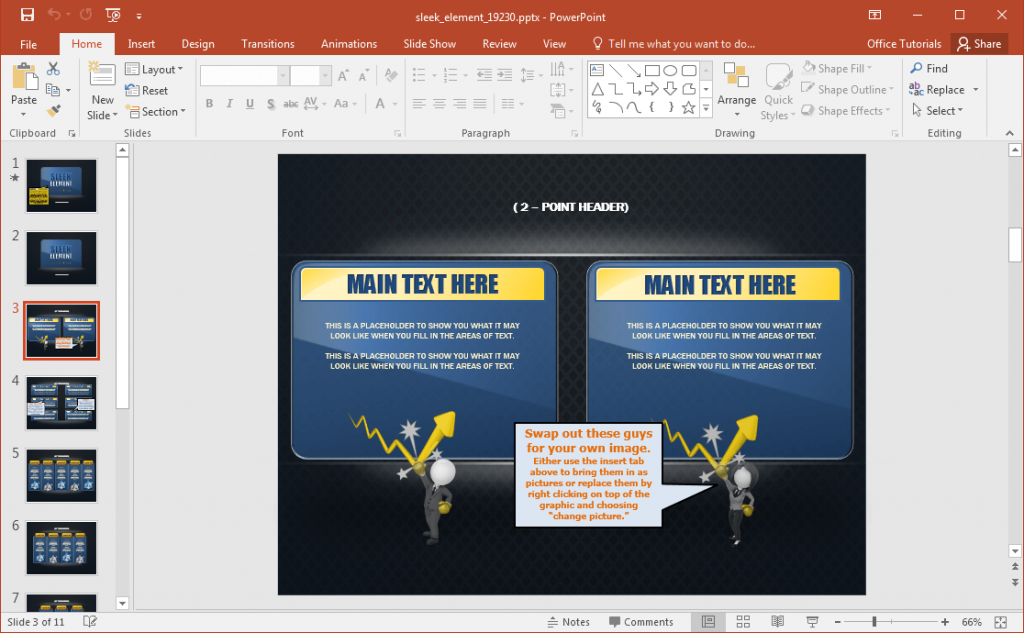This screenshot has height=633, width=1024.
Task: Click the Quick Styles icon
Action: click(778, 89)
